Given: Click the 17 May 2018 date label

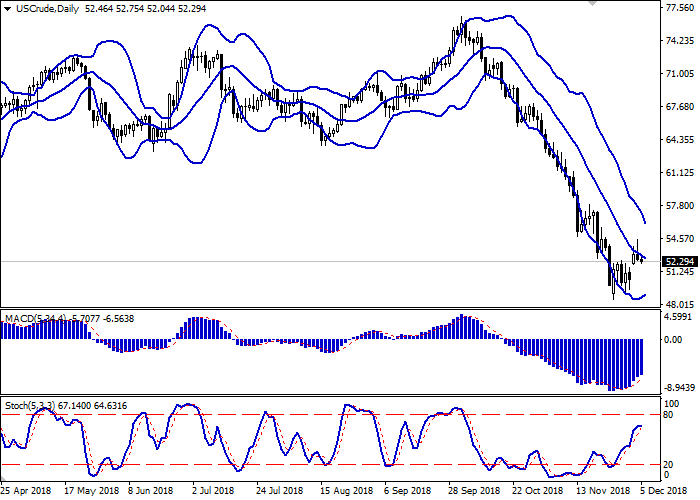Looking at the screenshot, I should click(x=92, y=491).
